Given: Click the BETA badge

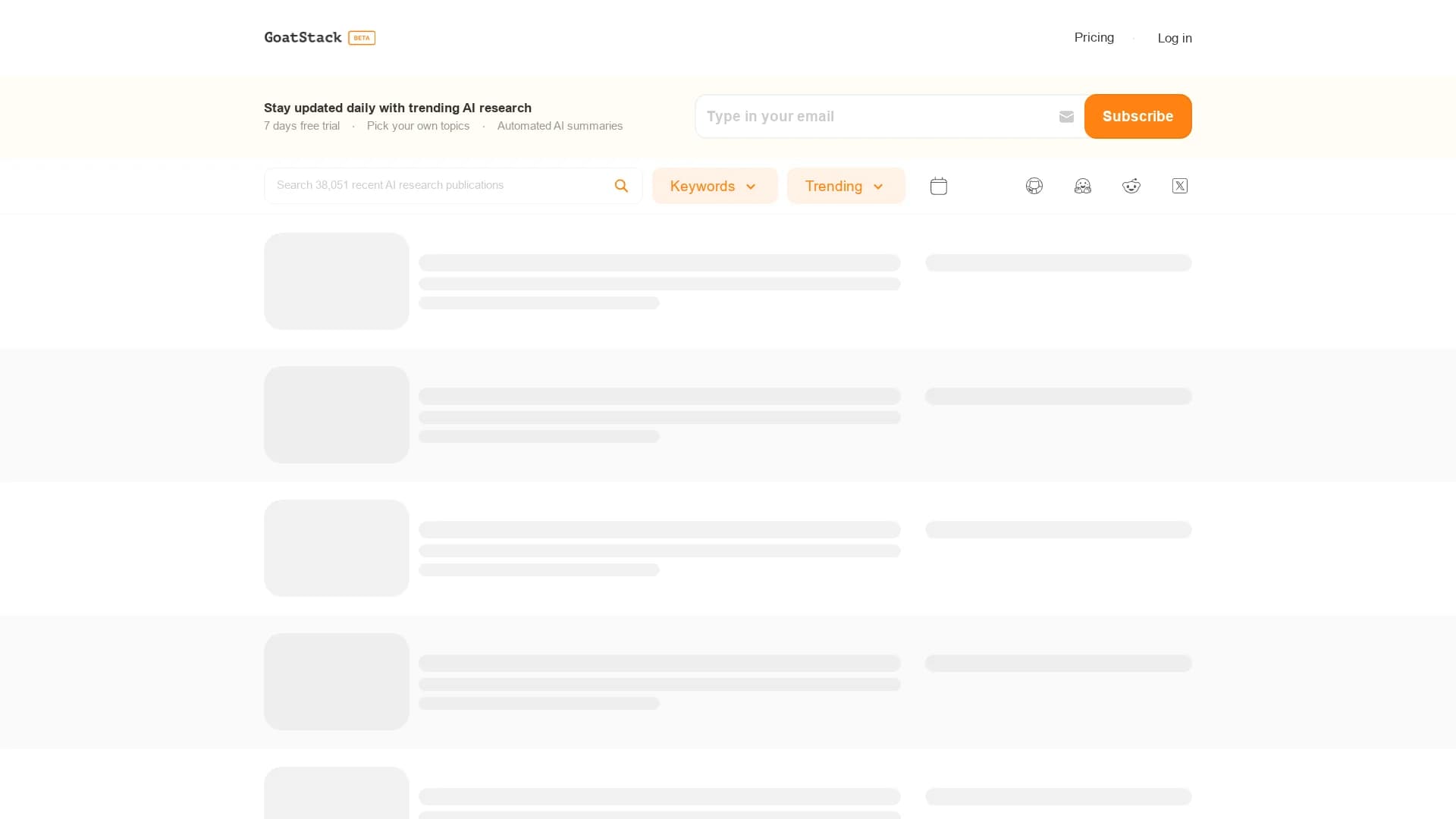Looking at the screenshot, I should point(362,38).
